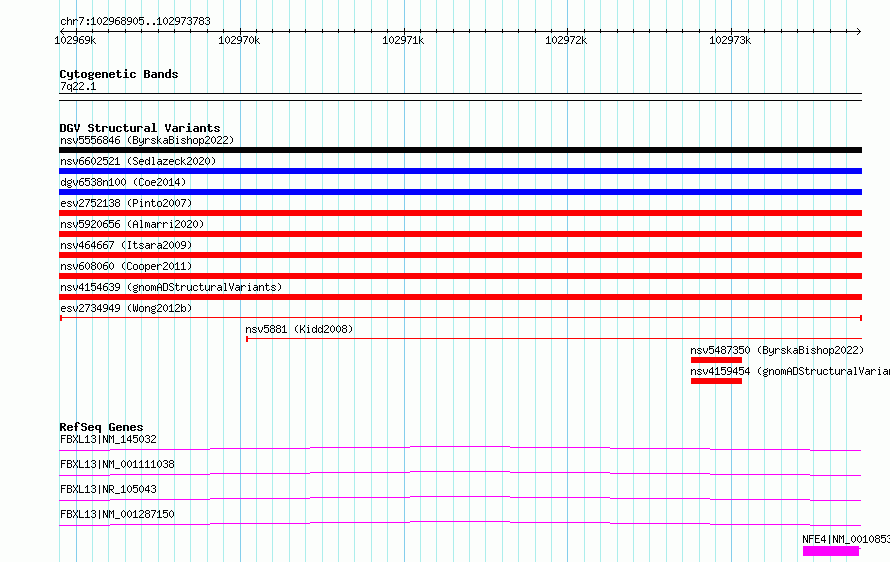
Task: Click the 102969k ruler tick label
Action: (75, 40)
